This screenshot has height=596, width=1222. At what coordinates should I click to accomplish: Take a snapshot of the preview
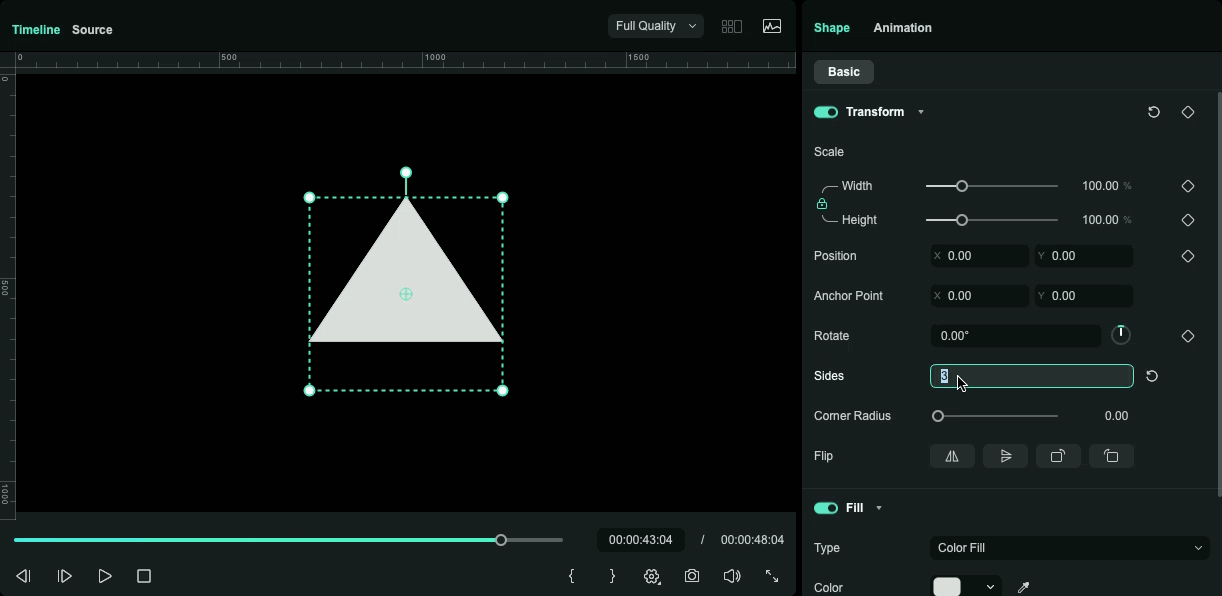tap(692, 576)
